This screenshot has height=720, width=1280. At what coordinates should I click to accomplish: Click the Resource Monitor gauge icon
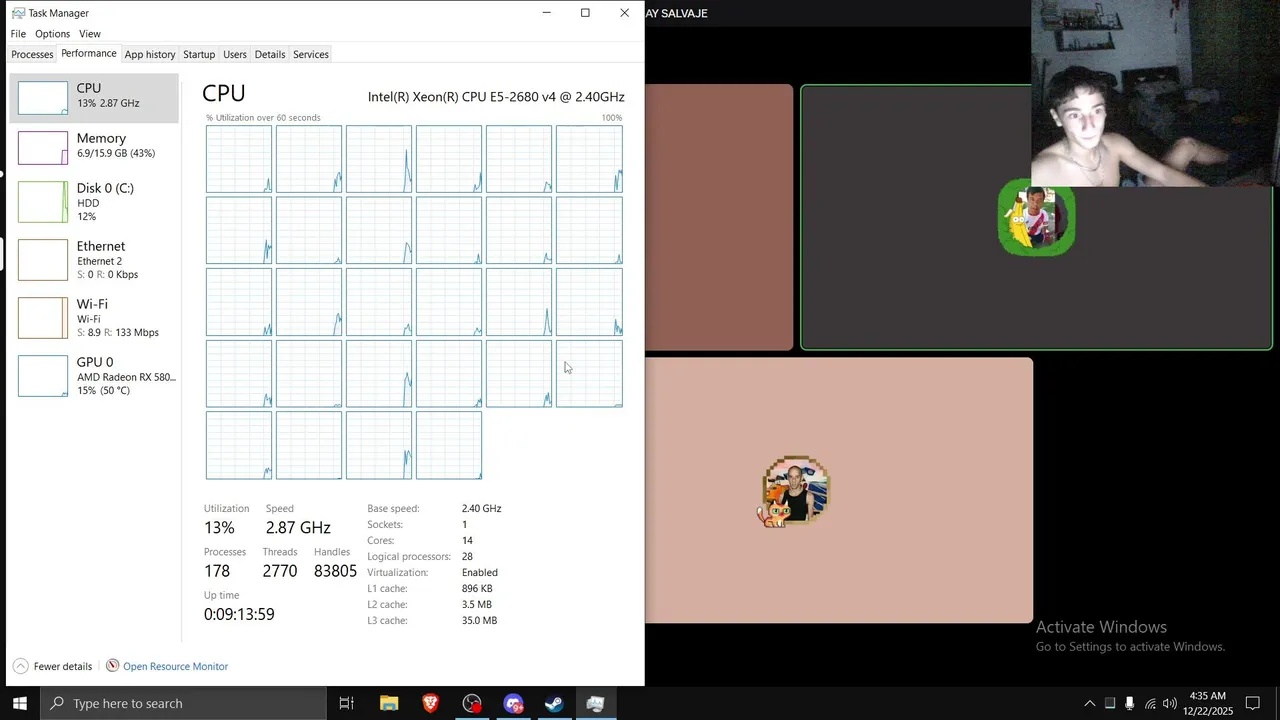tap(112, 666)
